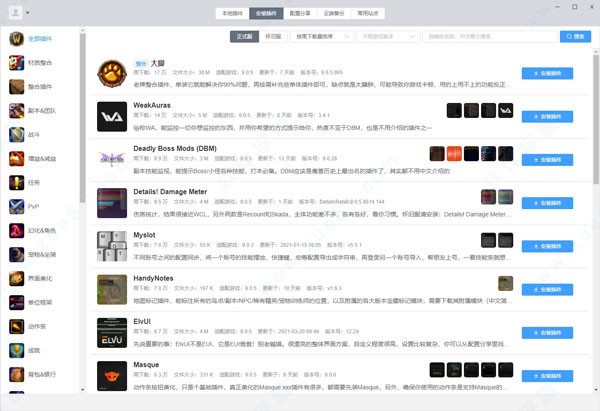Switch to the 正式服 retail server toggle
This screenshot has height=411, width=600.
pos(245,36)
